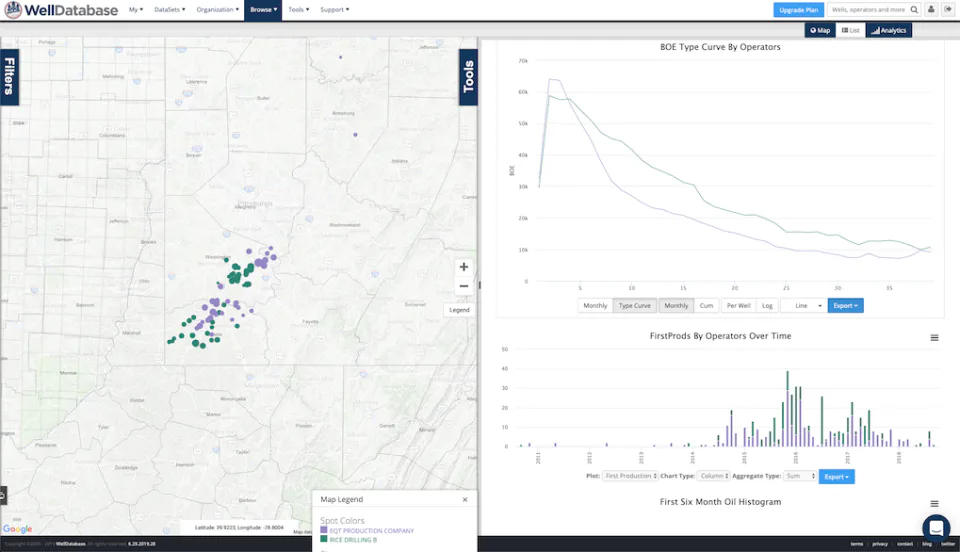Toggle the Log scale option

[767, 305]
